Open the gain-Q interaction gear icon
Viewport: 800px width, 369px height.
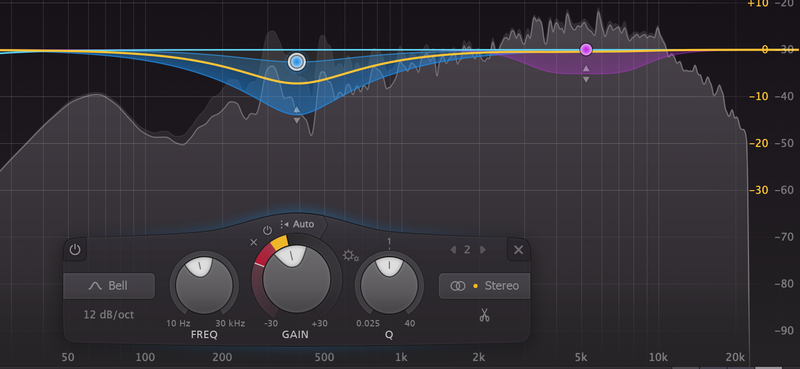[x=351, y=256]
